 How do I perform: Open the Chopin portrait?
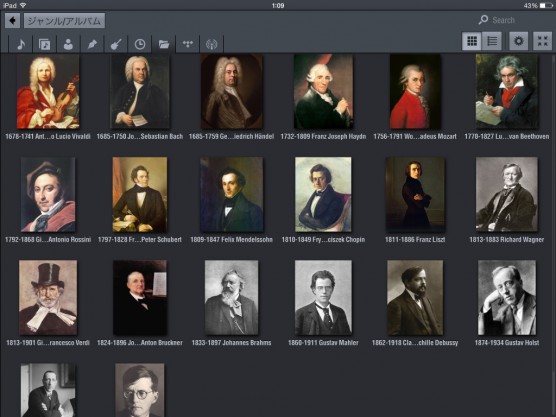tap(323, 194)
